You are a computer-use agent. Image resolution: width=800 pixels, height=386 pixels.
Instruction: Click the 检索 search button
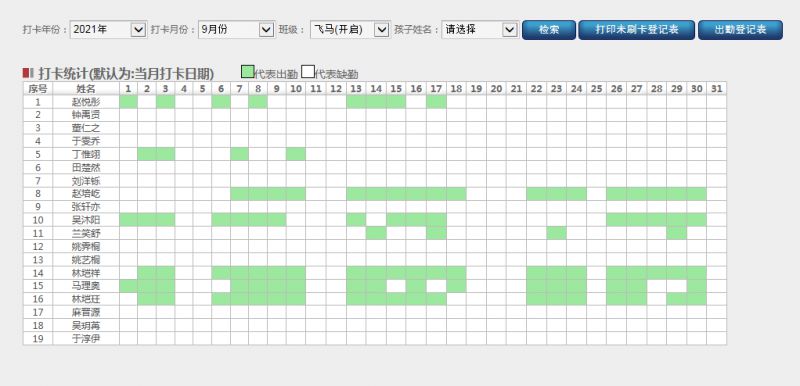[549, 30]
